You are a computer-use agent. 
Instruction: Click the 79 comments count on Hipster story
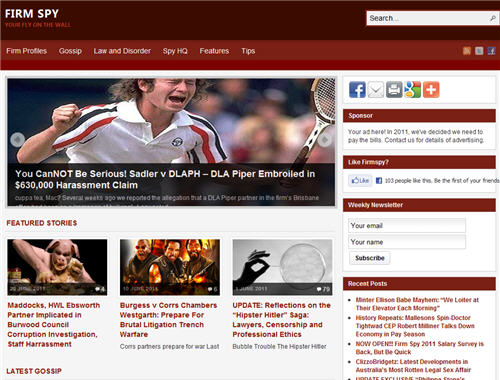point(323,289)
